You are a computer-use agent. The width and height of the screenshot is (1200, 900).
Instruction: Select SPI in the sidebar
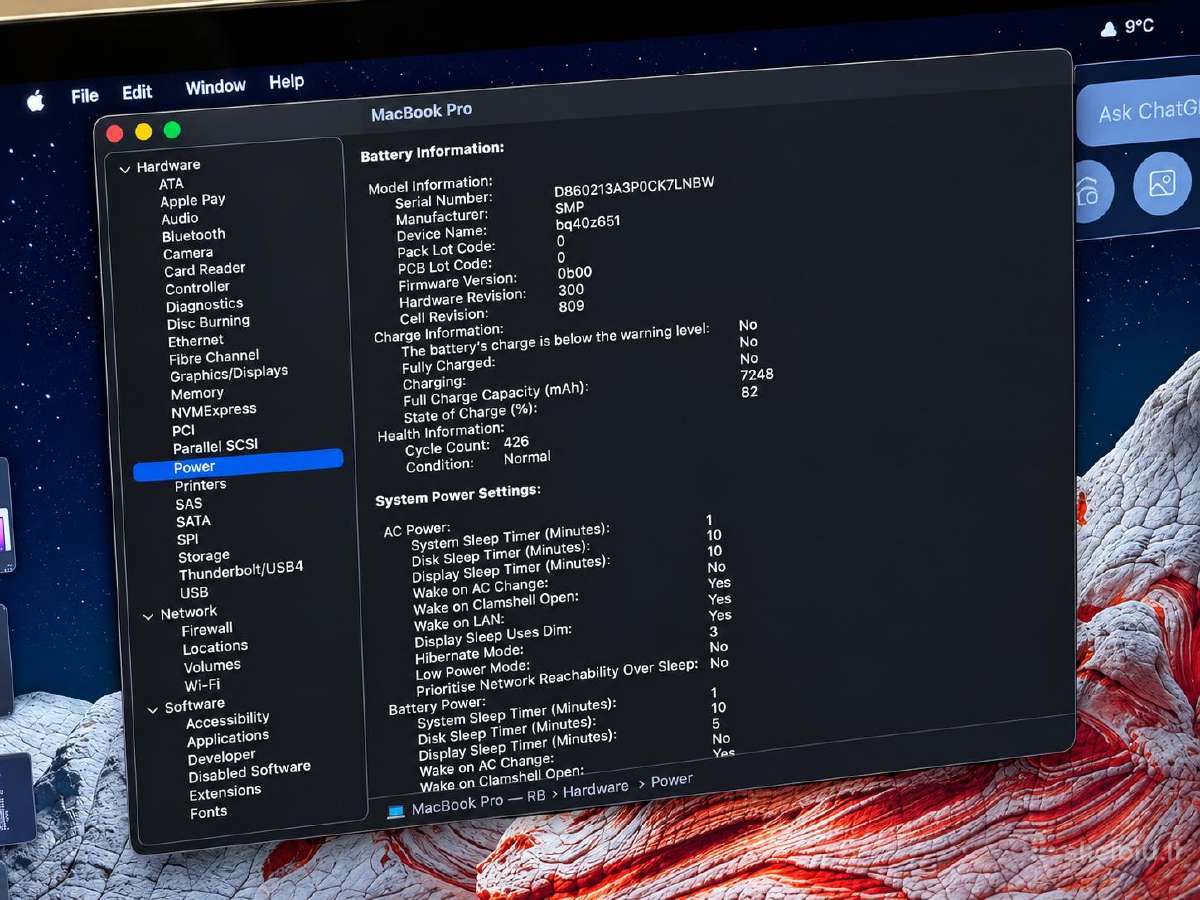[187, 539]
